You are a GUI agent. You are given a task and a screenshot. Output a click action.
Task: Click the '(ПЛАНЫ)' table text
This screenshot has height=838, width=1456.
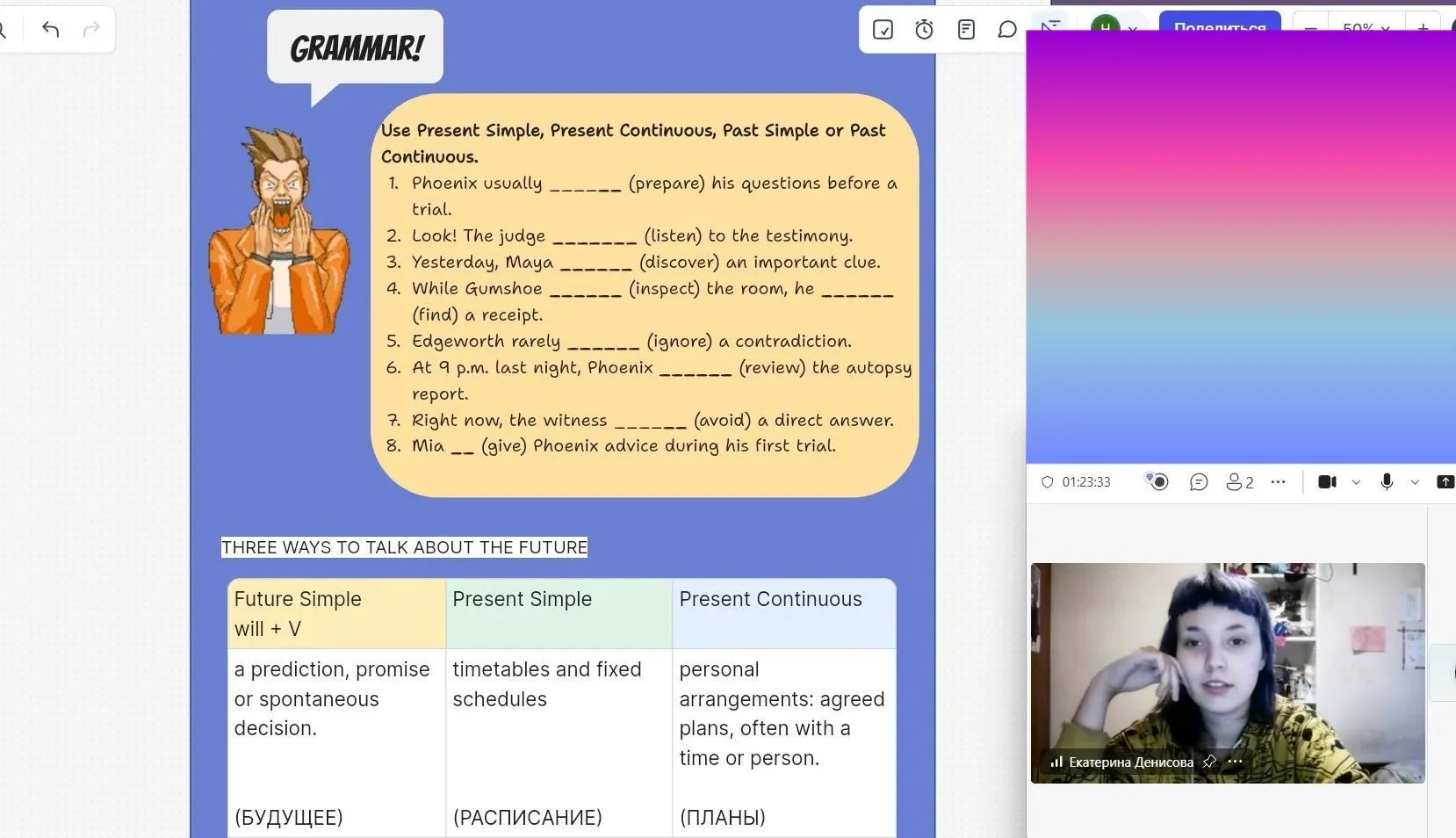pos(723,818)
